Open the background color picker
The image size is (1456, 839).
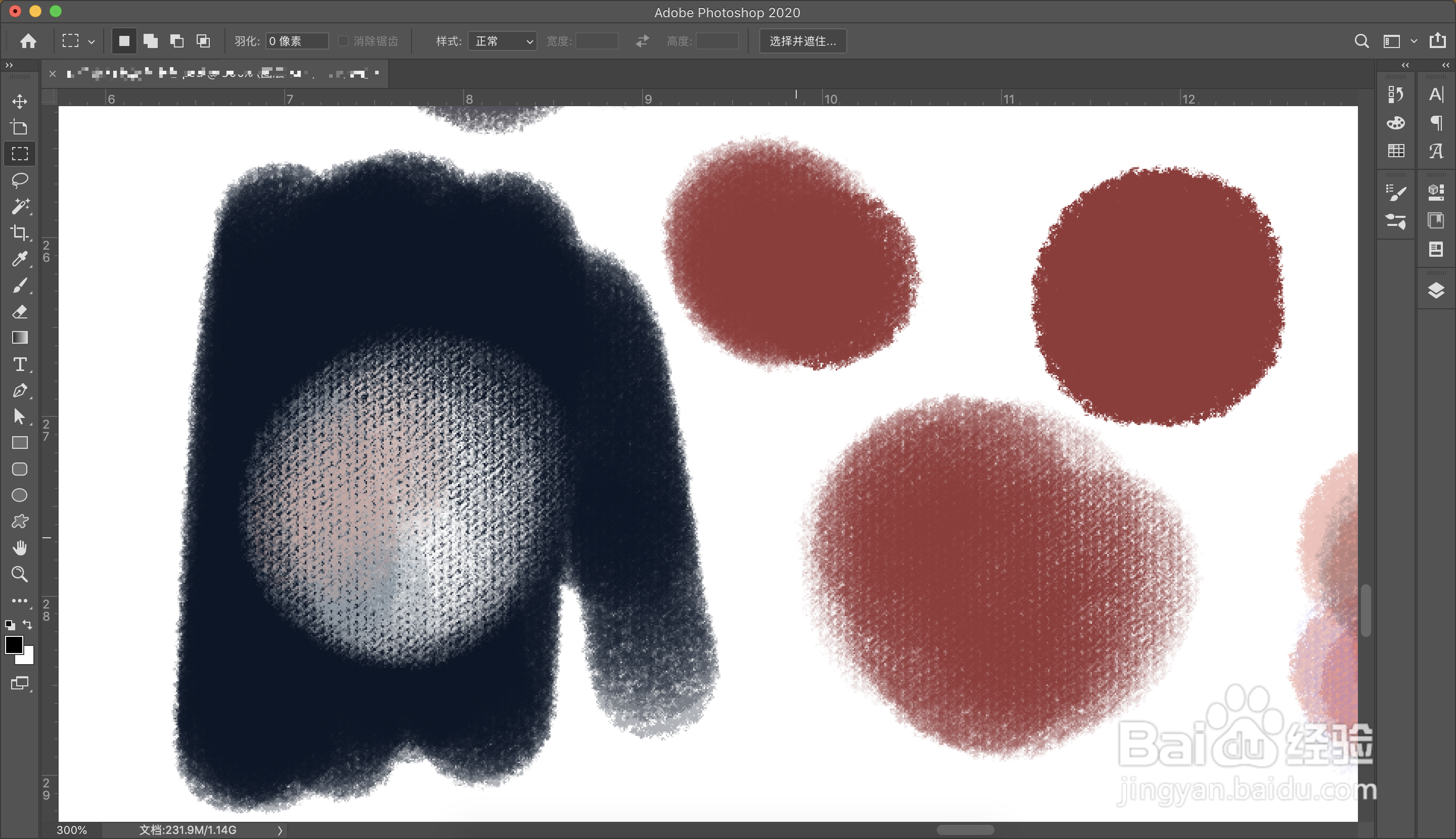point(28,658)
